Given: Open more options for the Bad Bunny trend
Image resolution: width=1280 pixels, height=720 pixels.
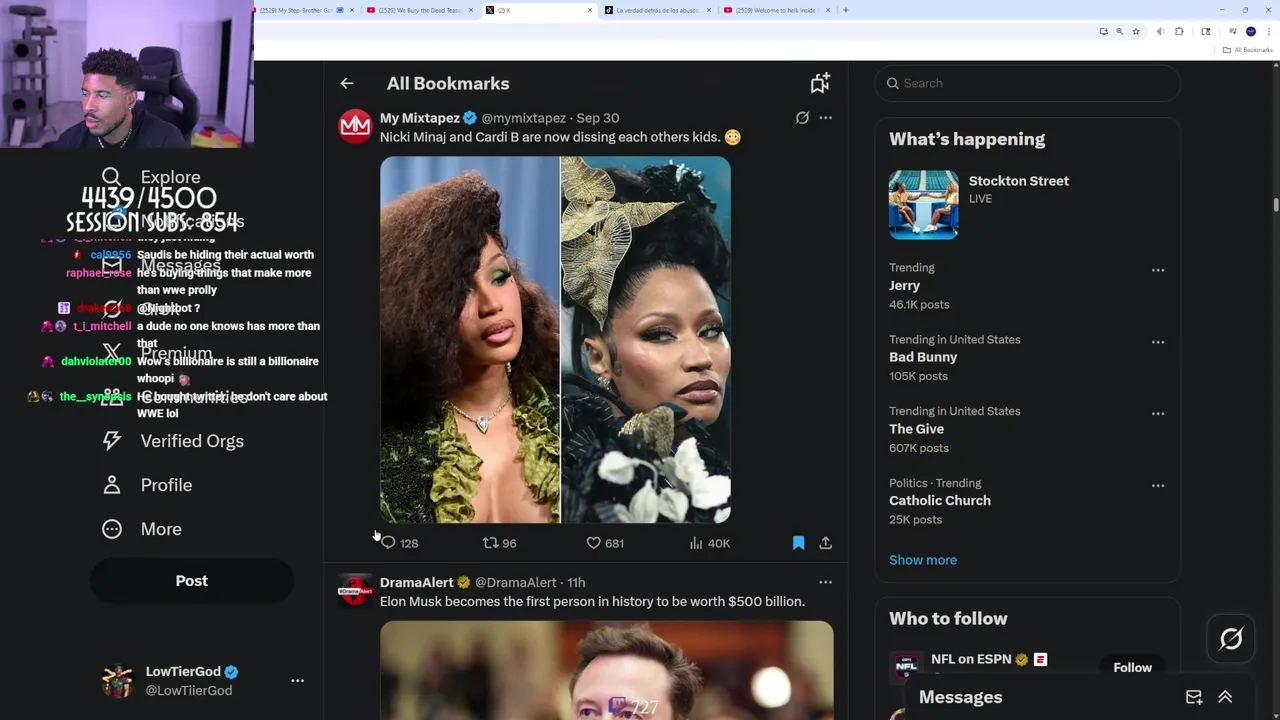Looking at the screenshot, I should point(1158,342).
